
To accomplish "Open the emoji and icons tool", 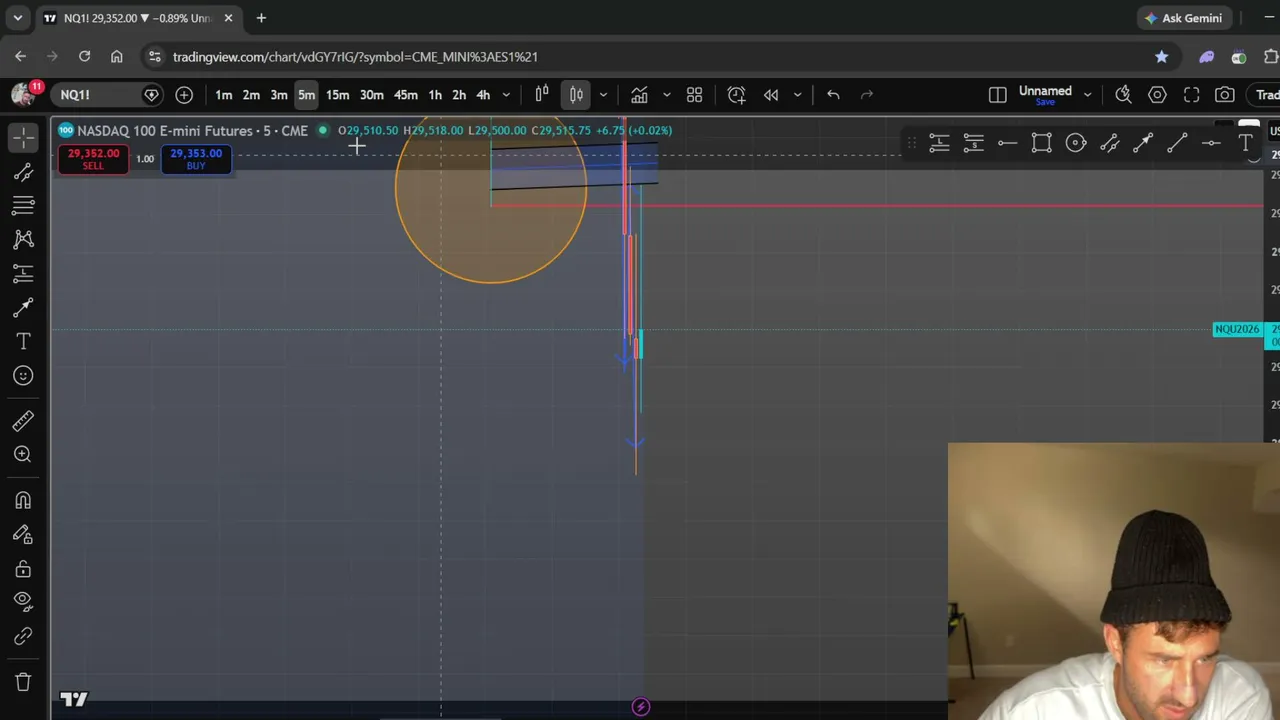I will (23, 376).
